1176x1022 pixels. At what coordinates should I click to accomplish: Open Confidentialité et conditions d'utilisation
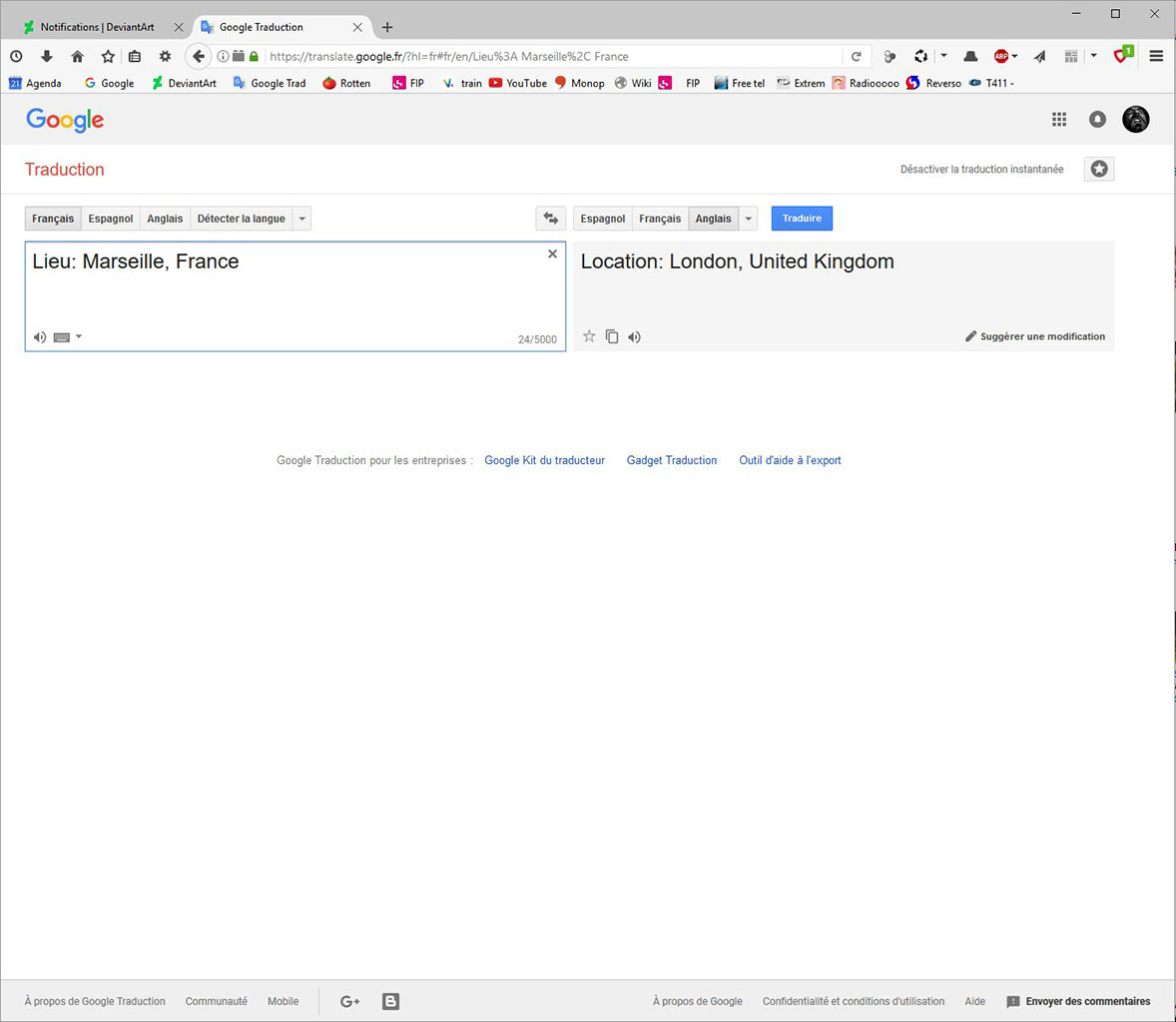pyautogui.click(x=854, y=1001)
